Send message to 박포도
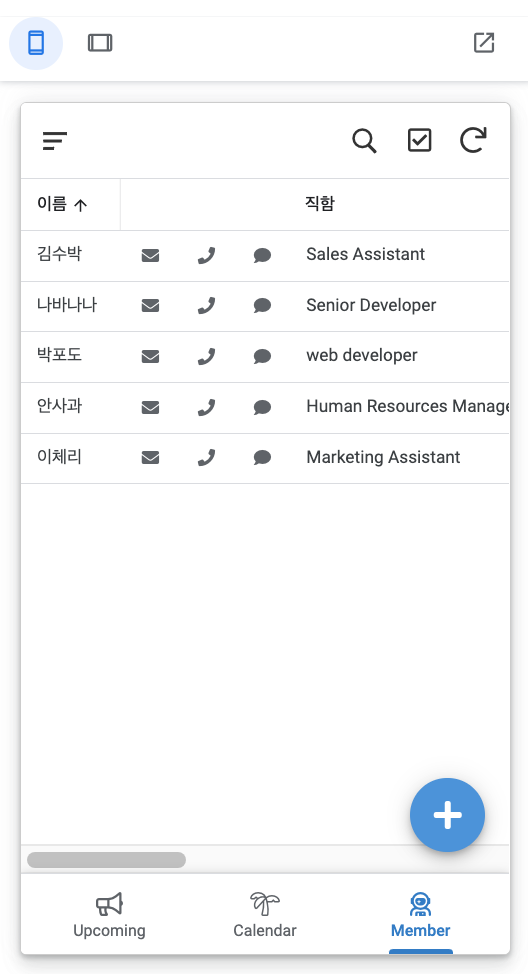Image resolution: width=528 pixels, height=974 pixels. pos(262,357)
